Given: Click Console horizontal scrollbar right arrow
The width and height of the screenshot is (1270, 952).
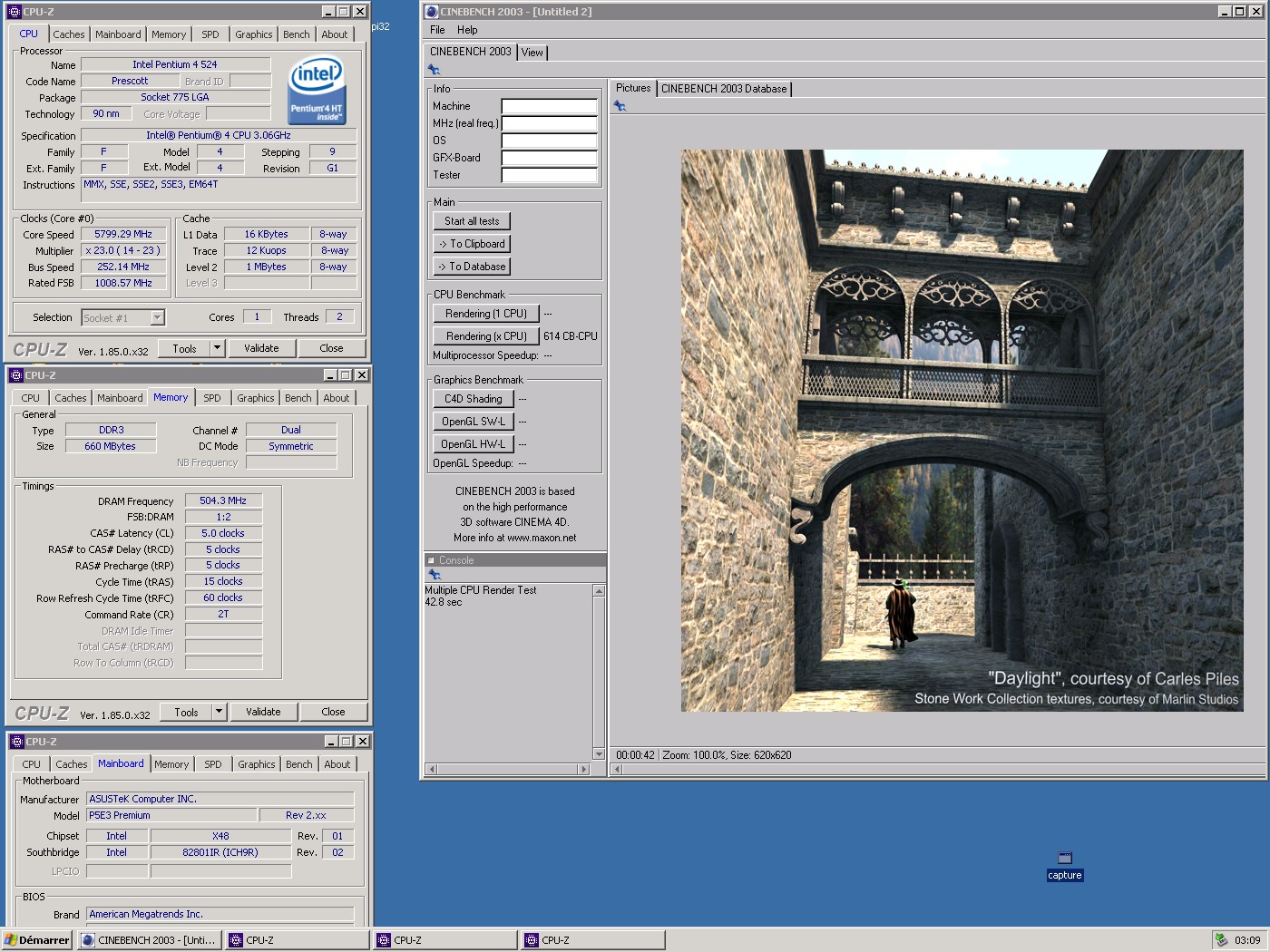Looking at the screenshot, I should [x=584, y=769].
